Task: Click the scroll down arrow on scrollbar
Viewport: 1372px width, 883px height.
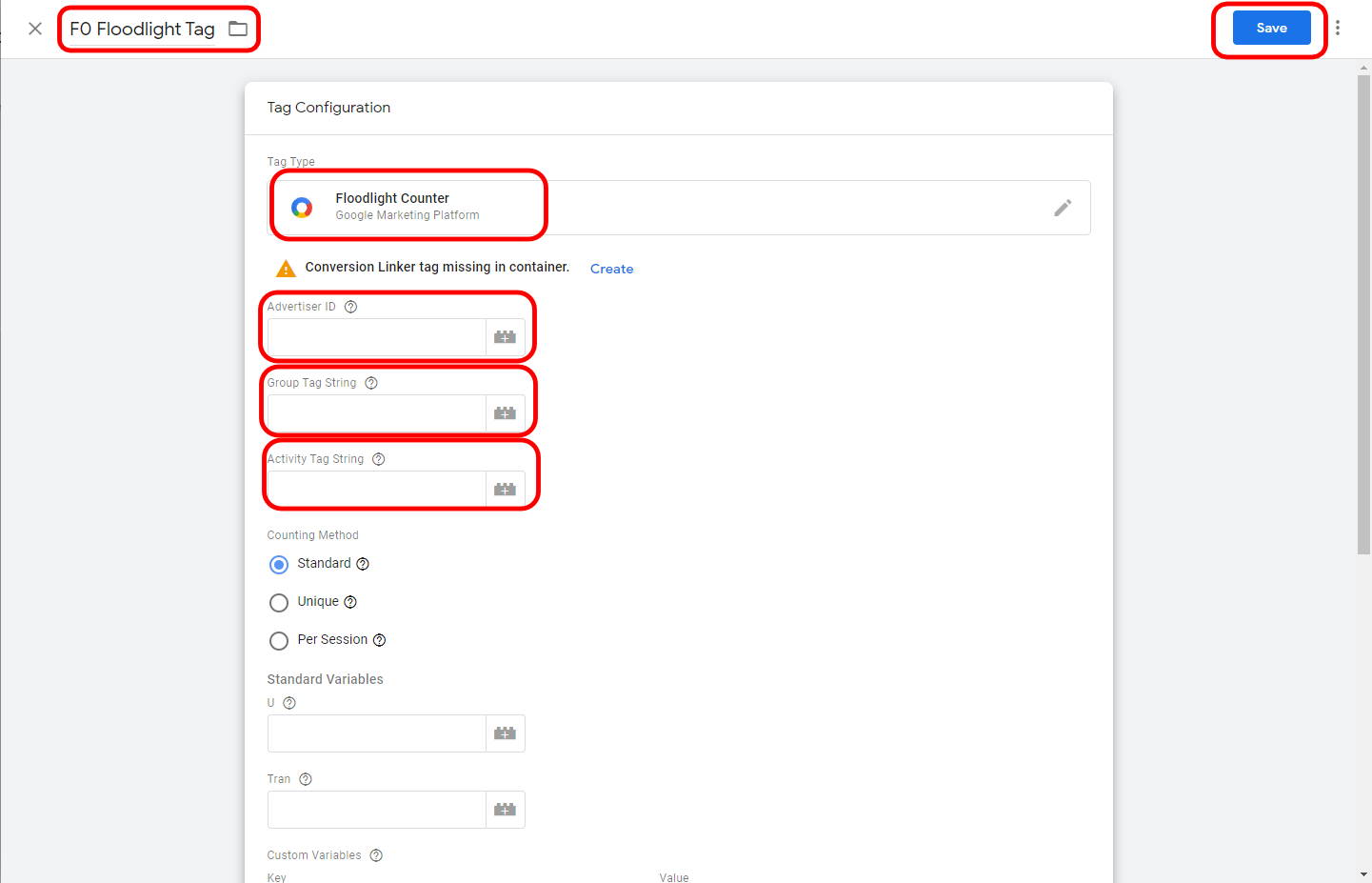Action: point(1363,873)
